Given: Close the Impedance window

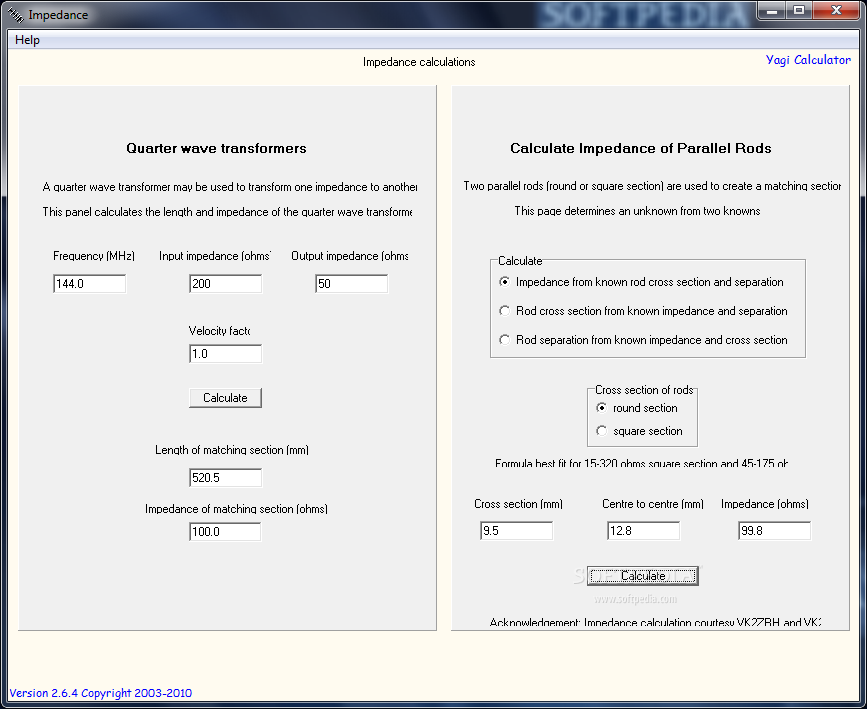Looking at the screenshot, I should 836,11.
